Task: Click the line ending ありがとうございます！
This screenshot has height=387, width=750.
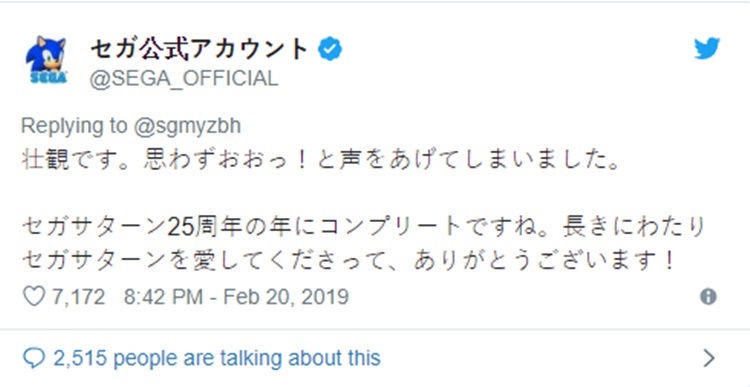Action: [x=349, y=261]
